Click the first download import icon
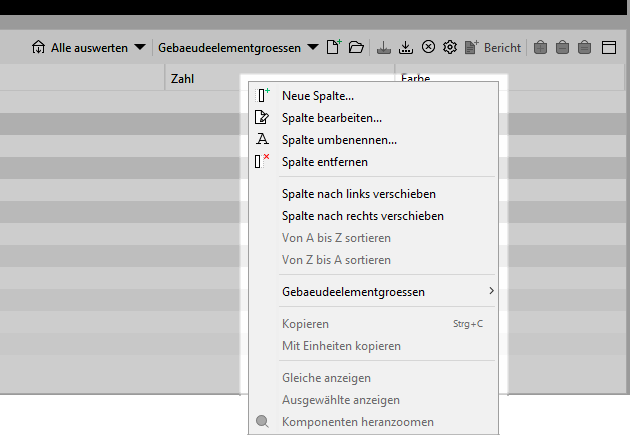Viewport: 630px width, 435px height. tap(384, 47)
